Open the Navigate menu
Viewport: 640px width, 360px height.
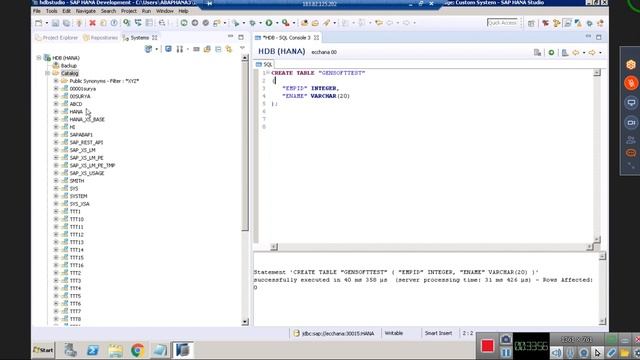point(86,11)
